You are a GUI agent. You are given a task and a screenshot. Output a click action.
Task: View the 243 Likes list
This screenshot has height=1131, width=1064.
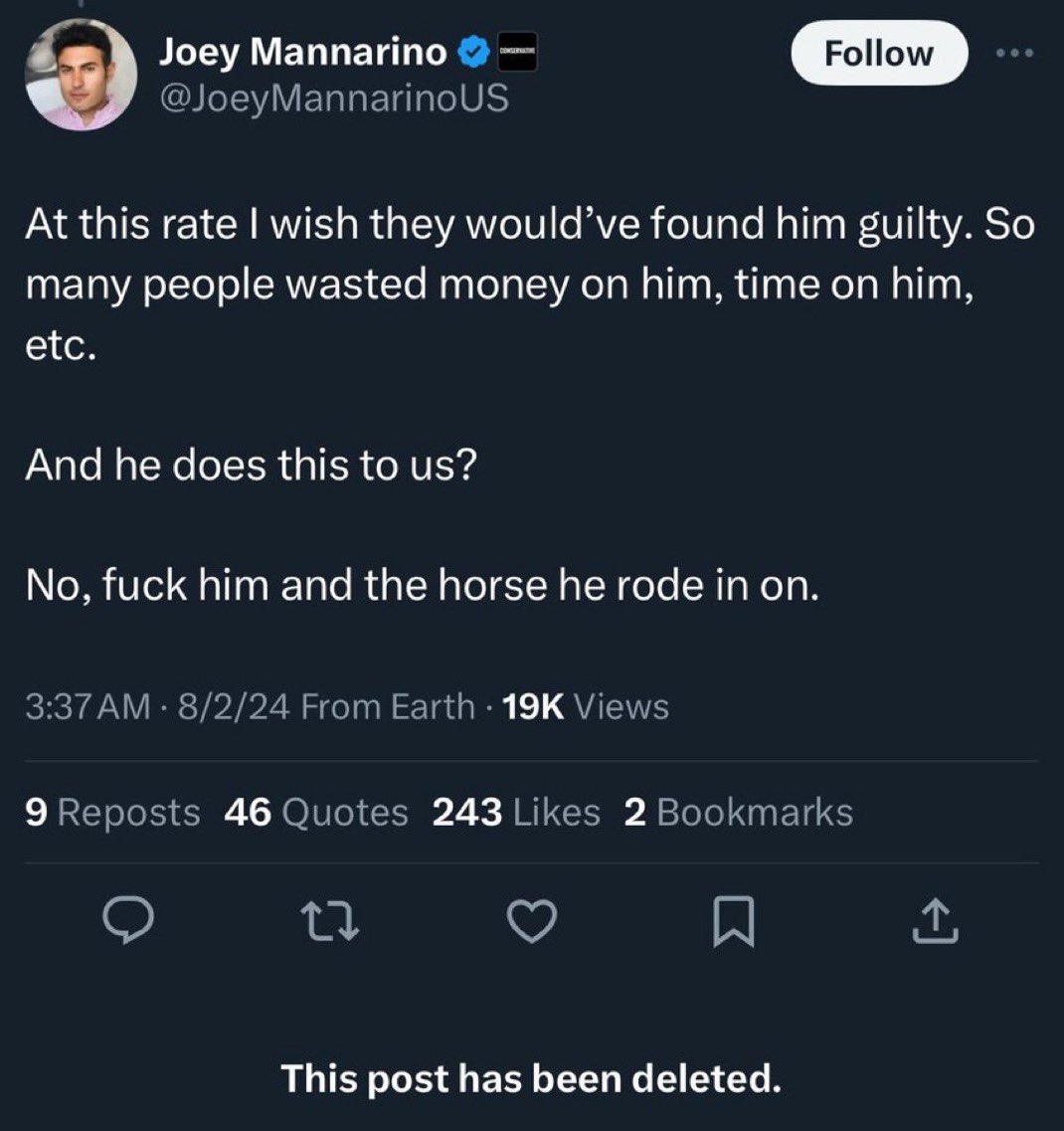[516, 813]
